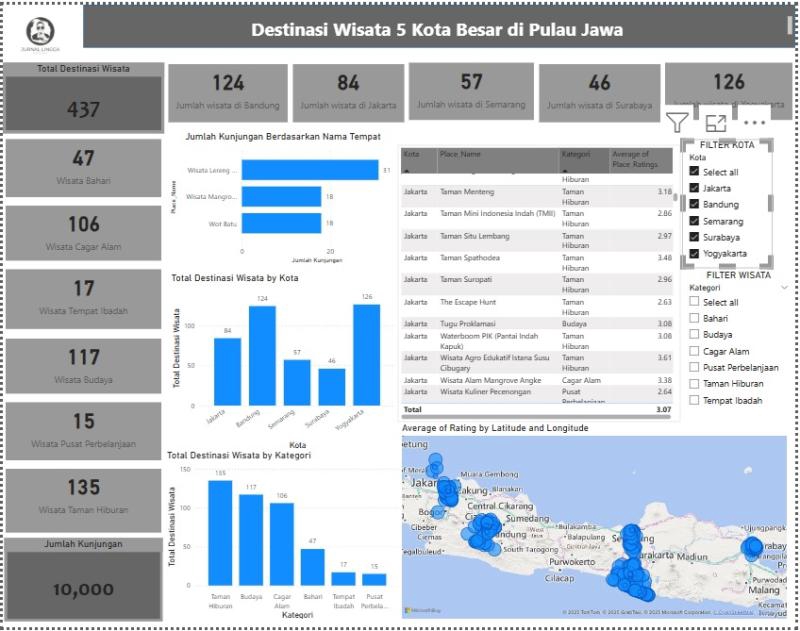Select the Taman Menteng row in the table
The height and width of the screenshot is (631, 800).
pyautogui.click(x=537, y=196)
